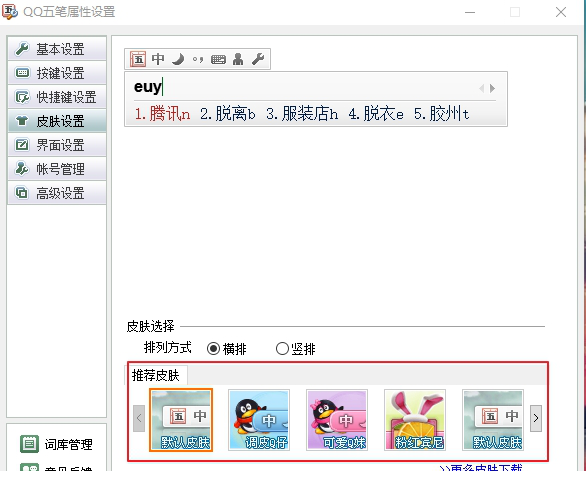Choose the 调皮q仔 skin thumbnail
This screenshot has width=586, height=489.
[259, 420]
